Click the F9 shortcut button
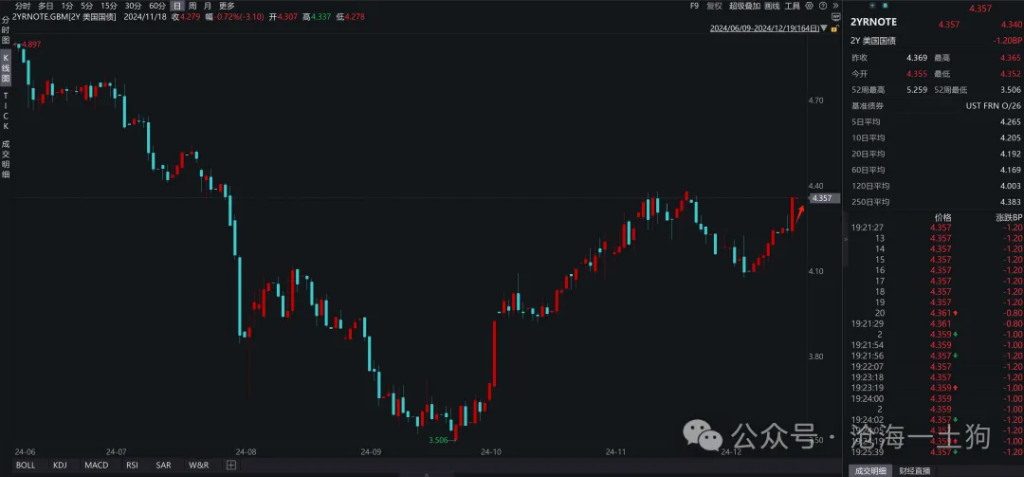This screenshot has height=477, width=1024. [693, 6]
